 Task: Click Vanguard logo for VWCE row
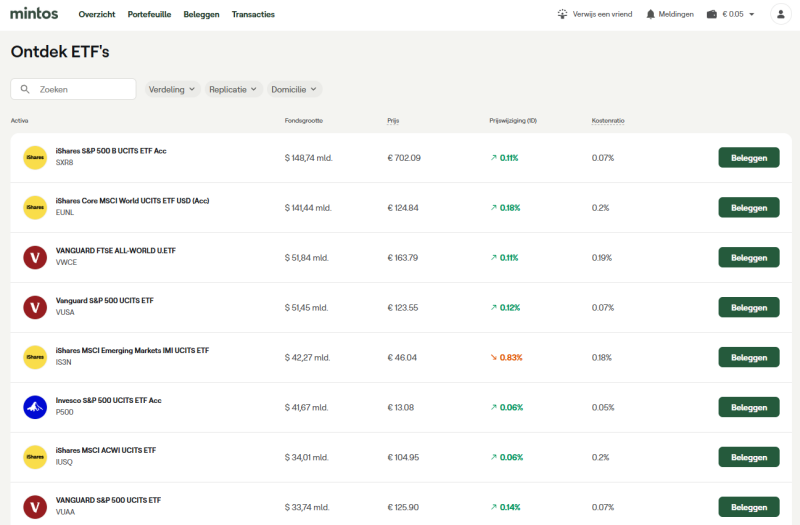[35, 258]
